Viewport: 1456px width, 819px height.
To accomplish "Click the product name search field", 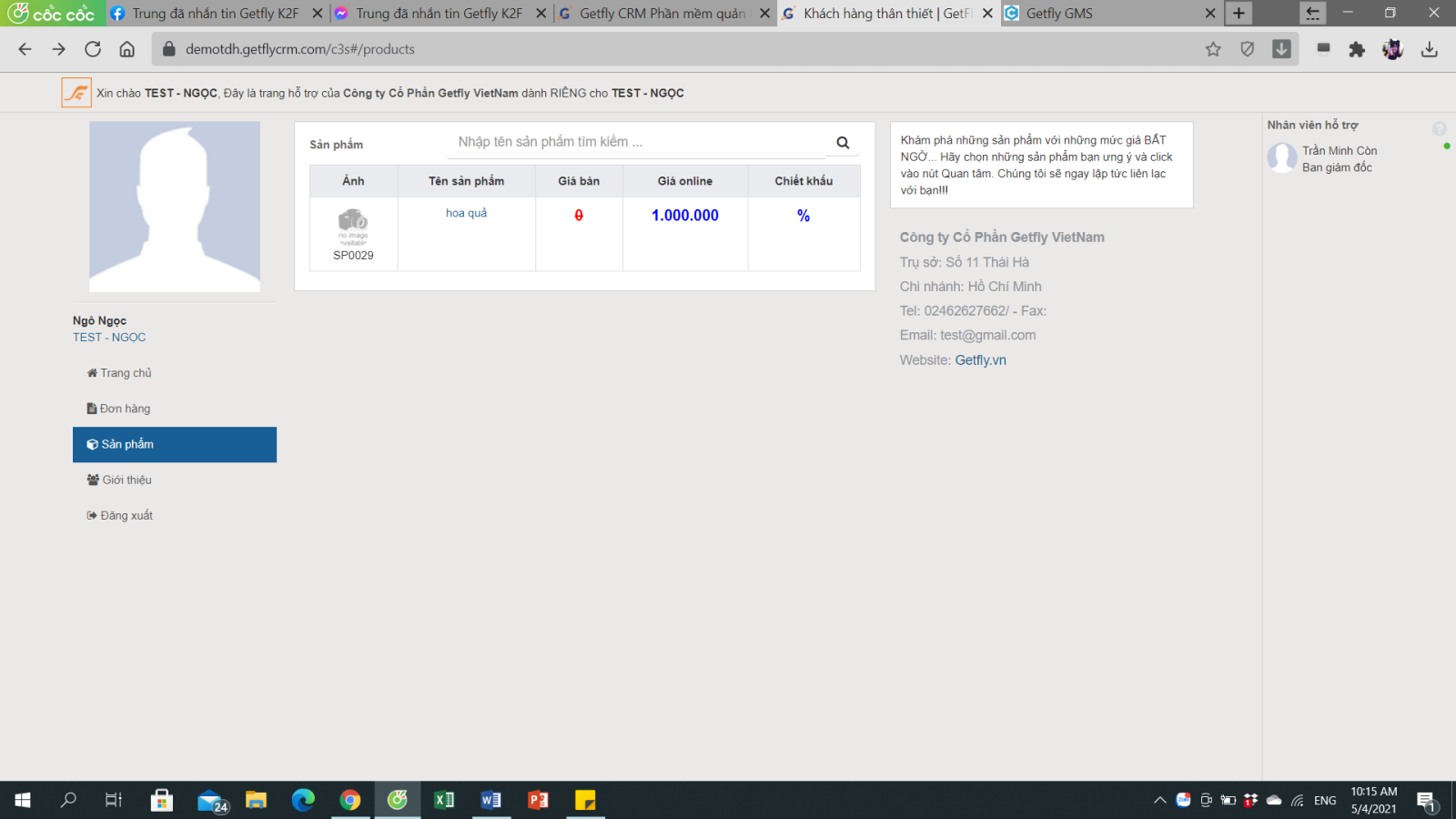I will 637,142.
